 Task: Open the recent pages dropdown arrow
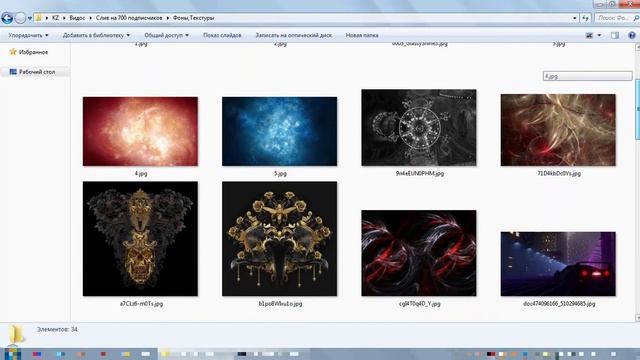tap(29, 18)
